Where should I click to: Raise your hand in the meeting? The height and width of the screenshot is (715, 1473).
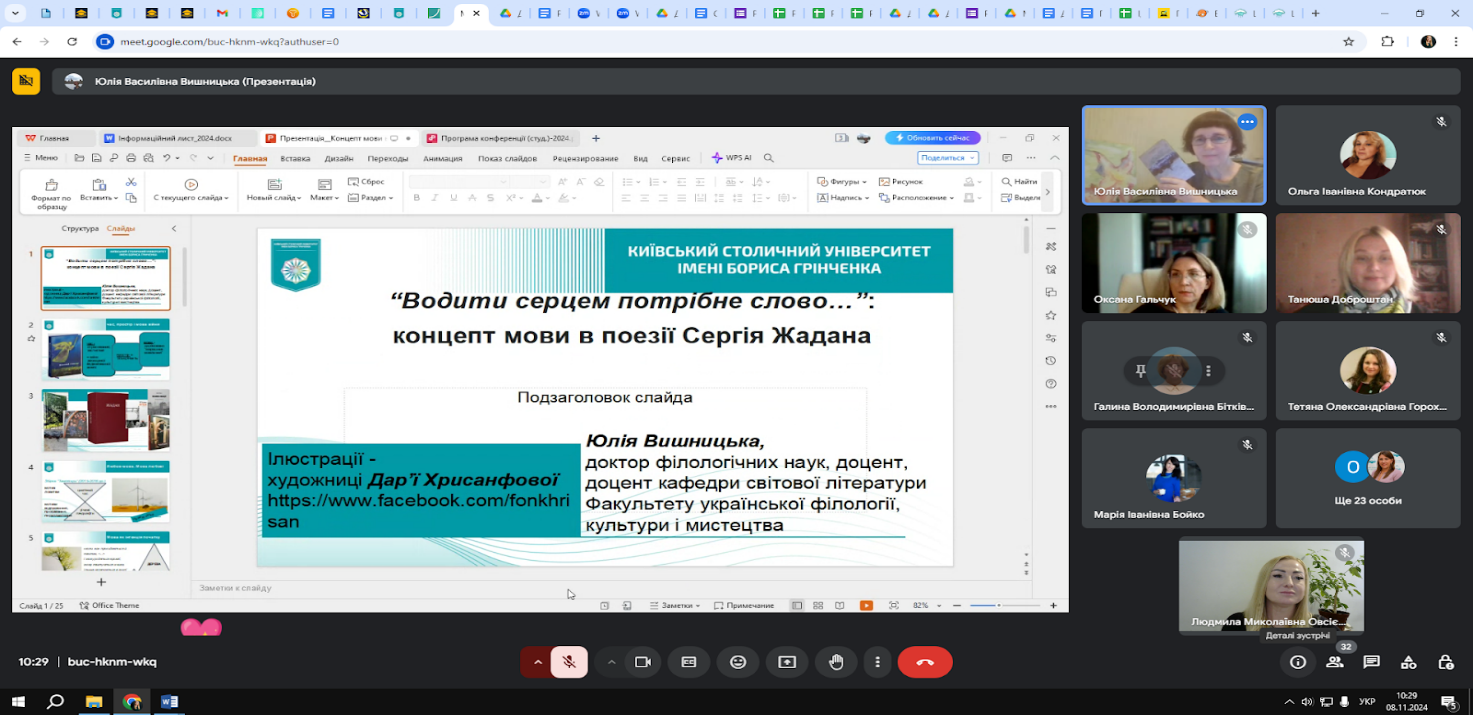pyautogui.click(x=836, y=662)
